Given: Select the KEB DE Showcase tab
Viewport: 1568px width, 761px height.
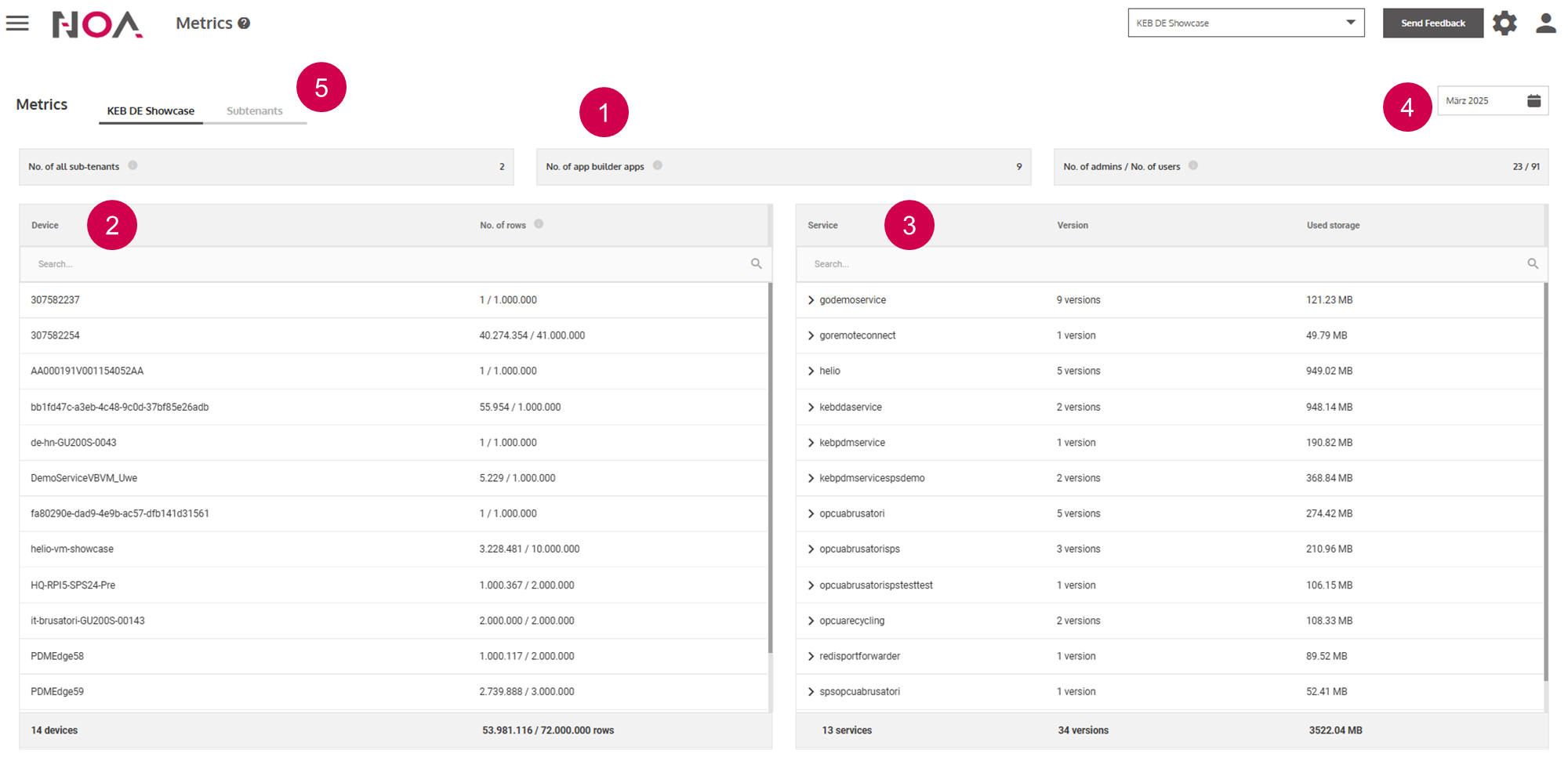Looking at the screenshot, I should pyautogui.click(x=151, y=111).
